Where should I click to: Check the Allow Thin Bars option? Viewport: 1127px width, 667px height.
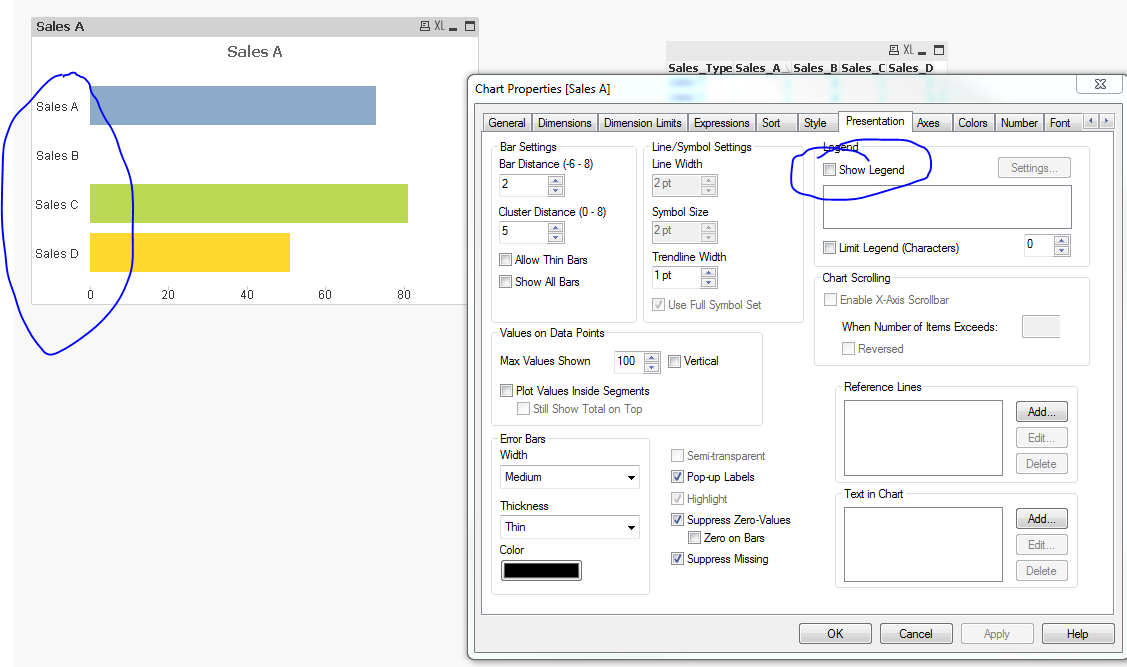(506, 260)
